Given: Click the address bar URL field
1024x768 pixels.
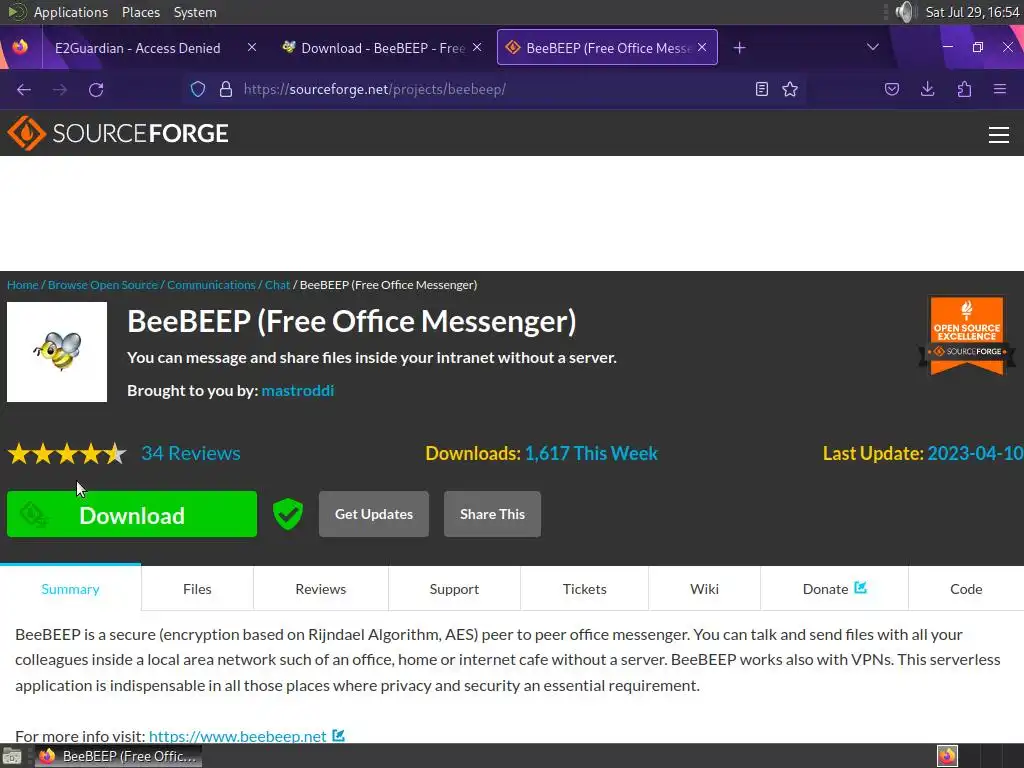Looking at the screenshot, I should pos(494,89).
